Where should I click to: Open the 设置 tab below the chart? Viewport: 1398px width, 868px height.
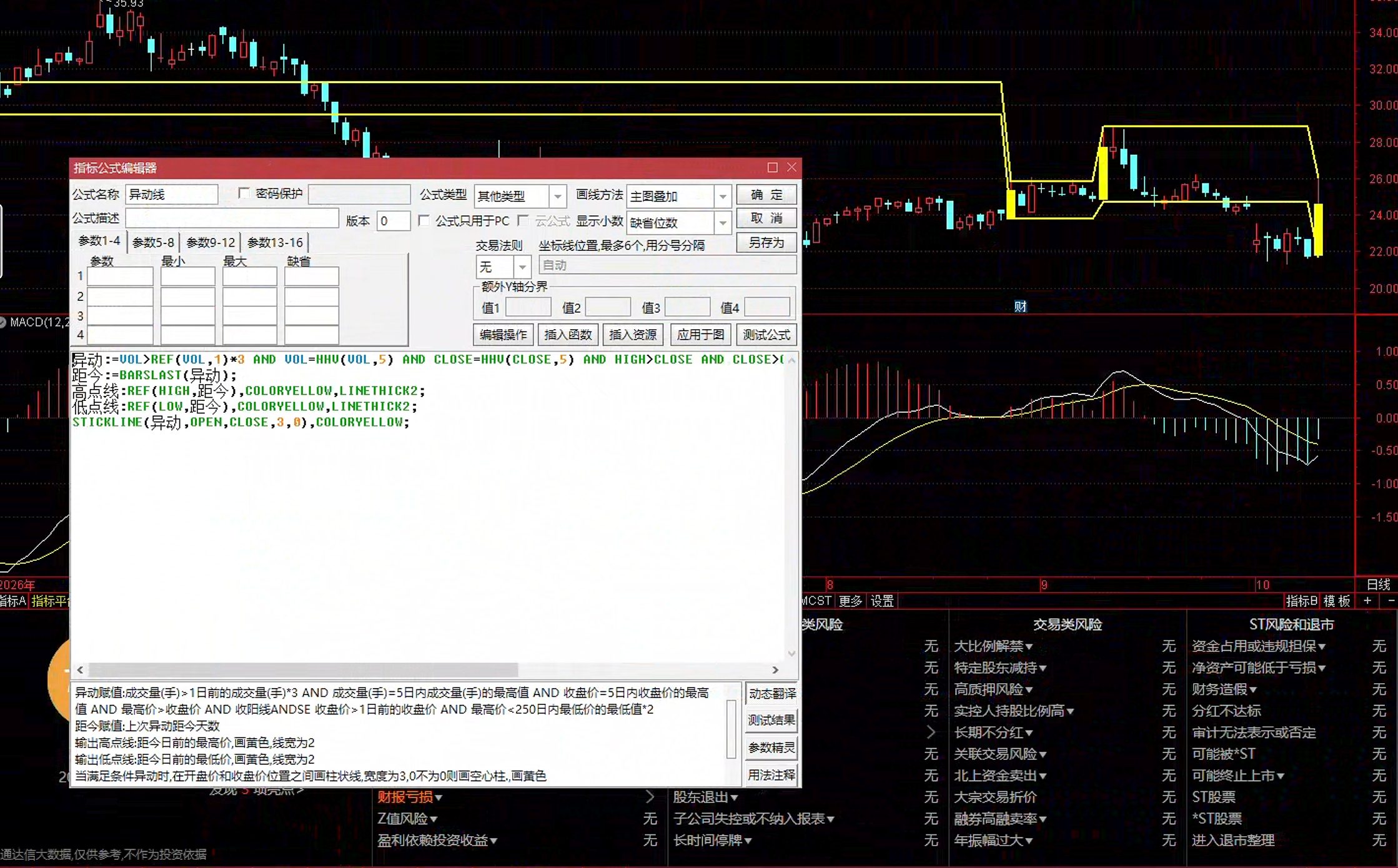(882, 601)
